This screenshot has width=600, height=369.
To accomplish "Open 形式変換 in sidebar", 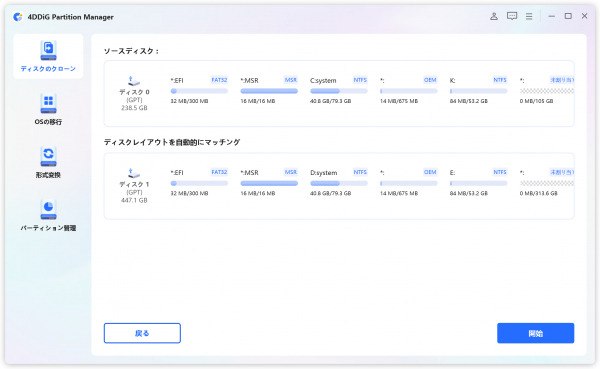I will tap(48, 163).
